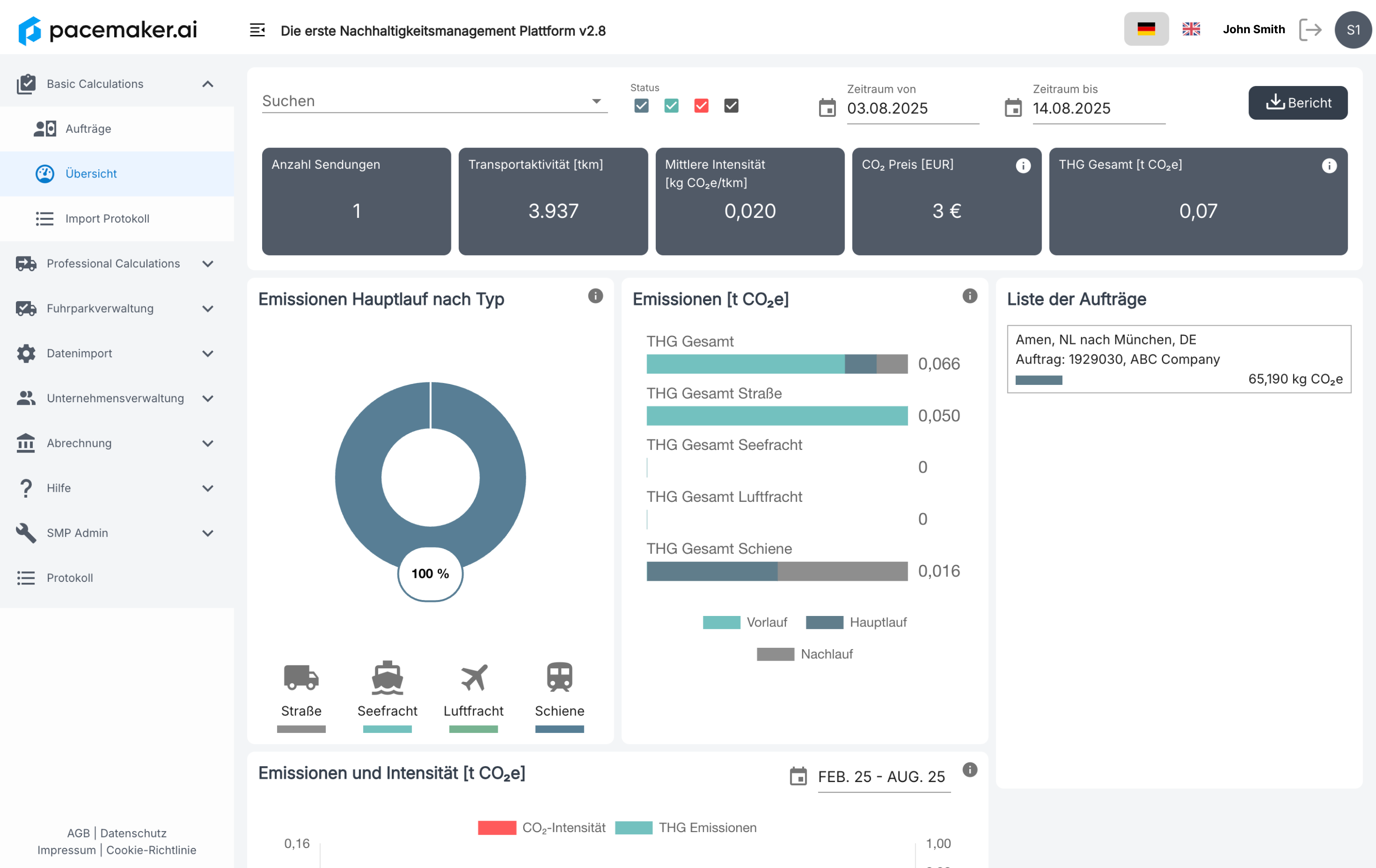Click info icon for Emissionen Hauptlauf chart
The height and width of the screenshot is (868, 1376).
[595, 296]
